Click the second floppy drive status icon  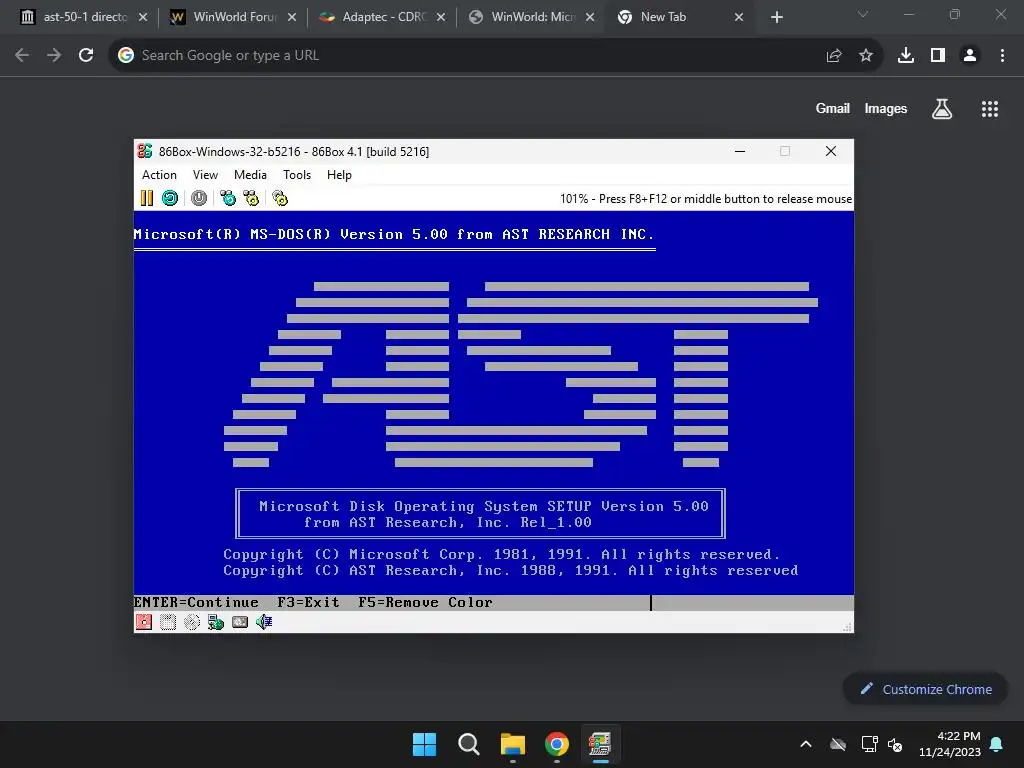point(168,622)
